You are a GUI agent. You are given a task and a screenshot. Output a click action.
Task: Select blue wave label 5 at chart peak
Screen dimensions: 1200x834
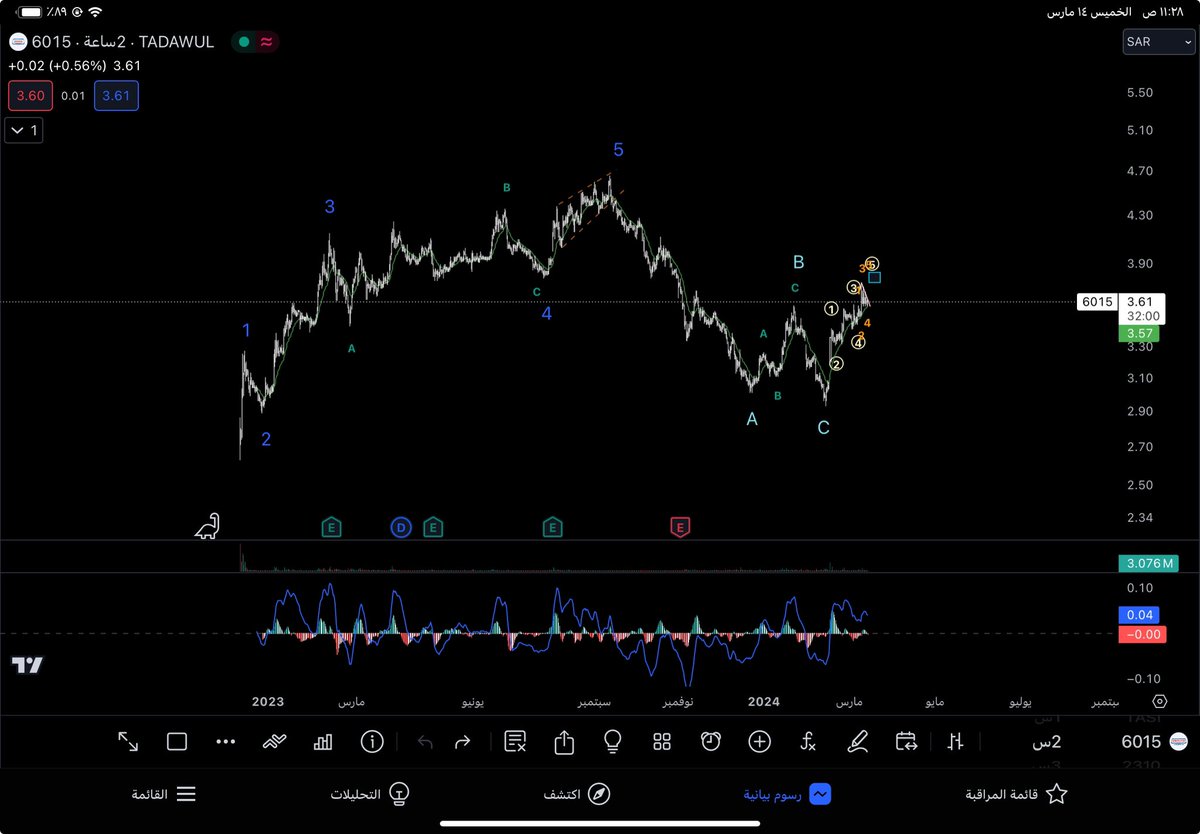(618, 150)
